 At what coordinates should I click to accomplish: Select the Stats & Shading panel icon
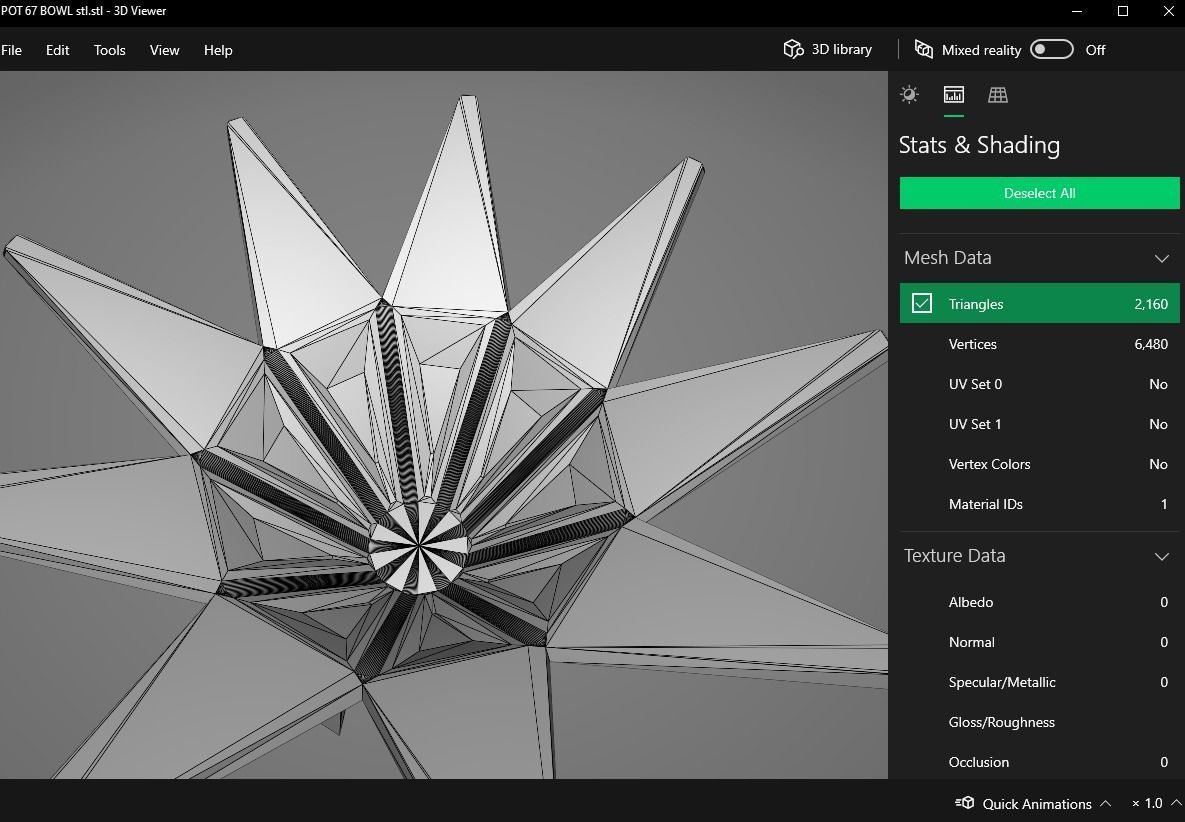coord(954,94)
